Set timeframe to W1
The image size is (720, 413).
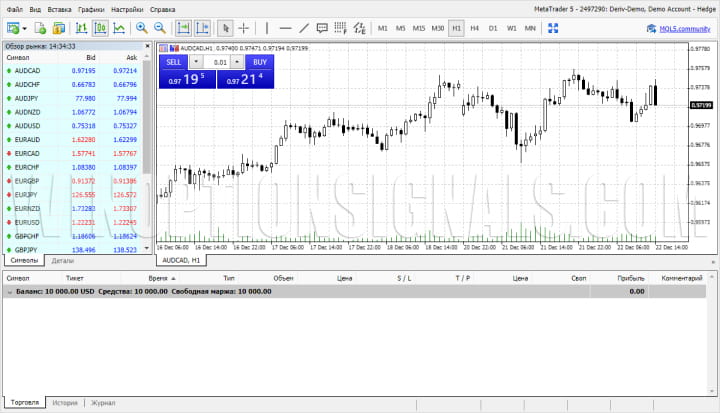pos(512,28)
